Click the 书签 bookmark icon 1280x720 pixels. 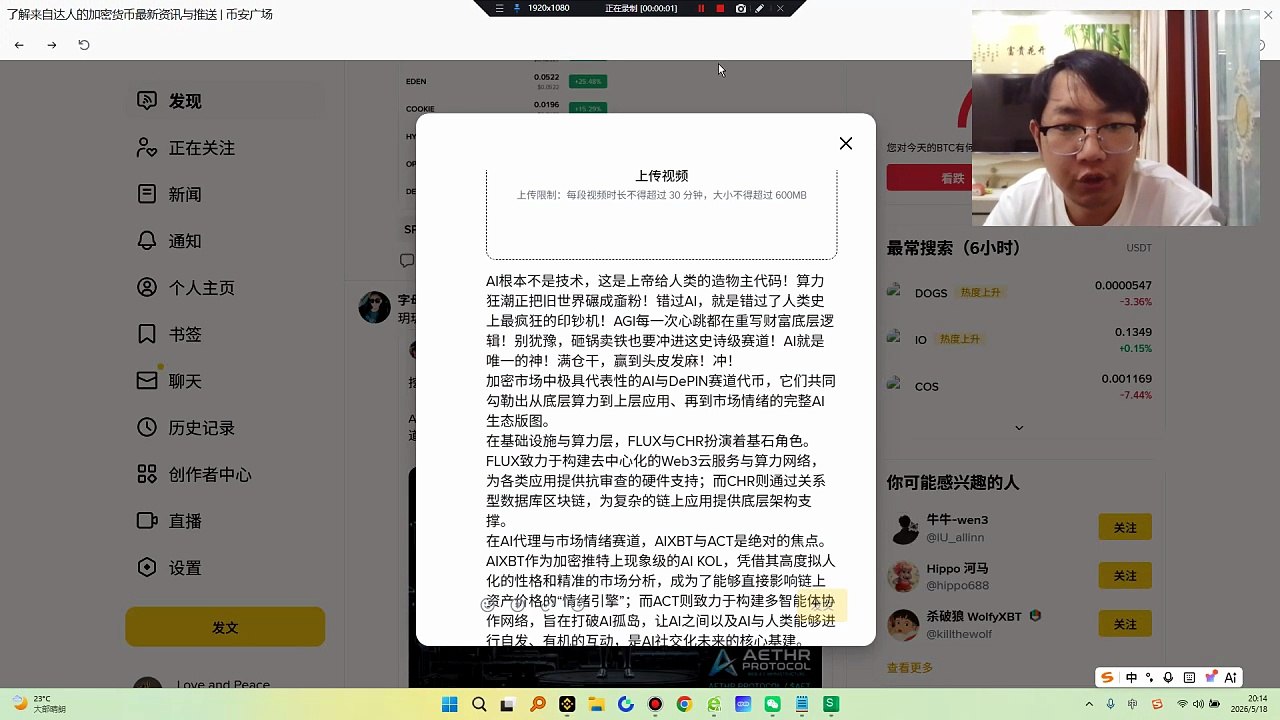pos(147,334)
